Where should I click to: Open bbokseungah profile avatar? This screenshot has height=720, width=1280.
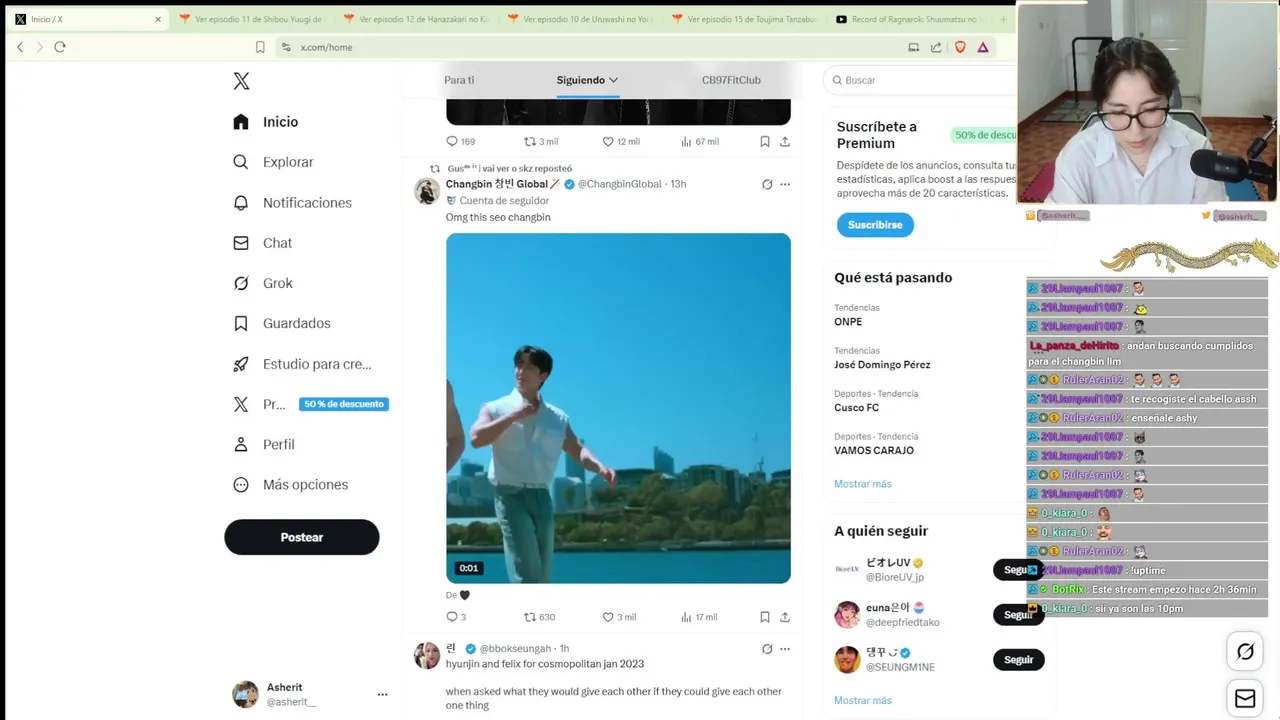click(427, 656)
